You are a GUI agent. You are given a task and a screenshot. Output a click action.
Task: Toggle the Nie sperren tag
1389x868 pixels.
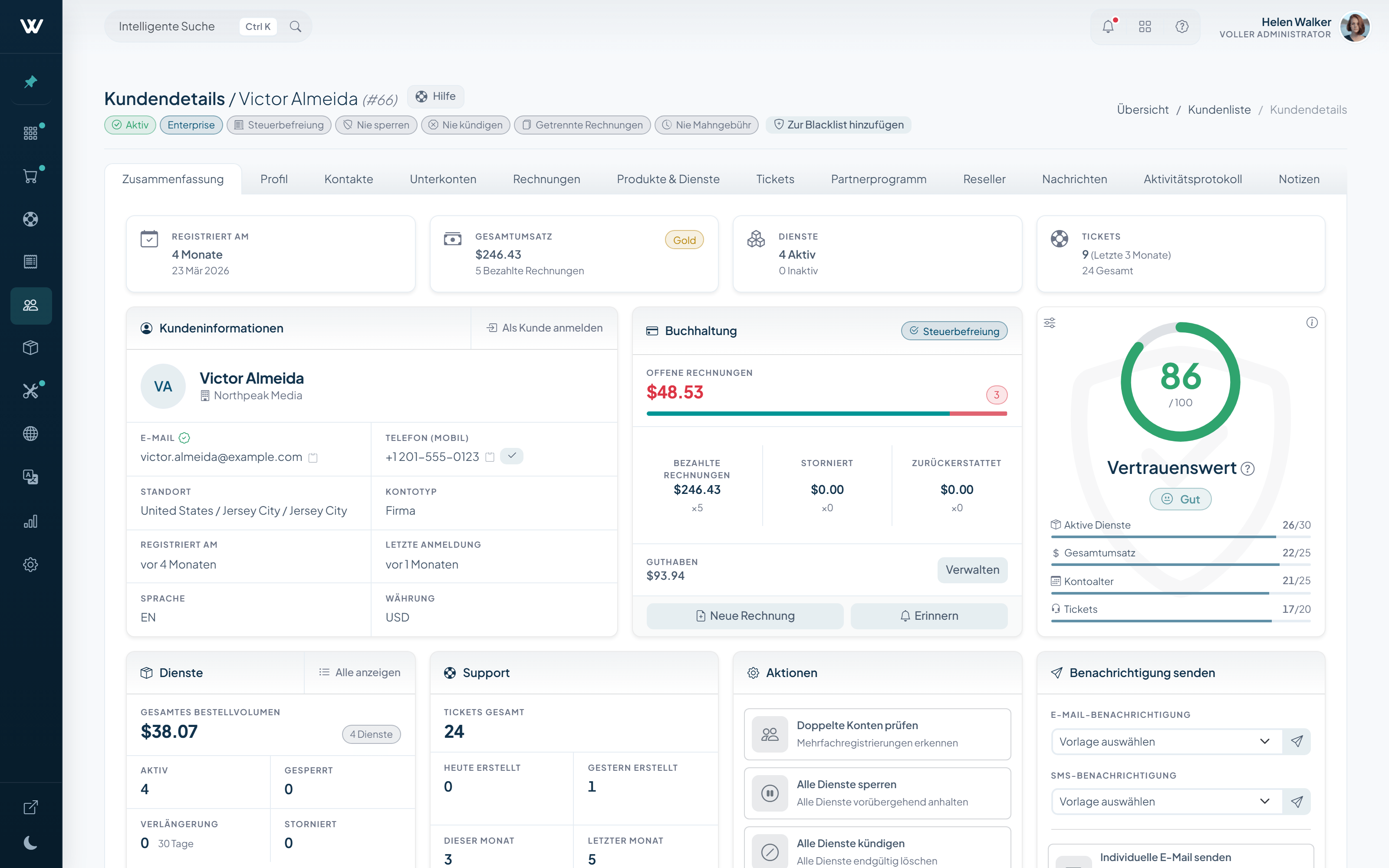[x=376, y=125]
